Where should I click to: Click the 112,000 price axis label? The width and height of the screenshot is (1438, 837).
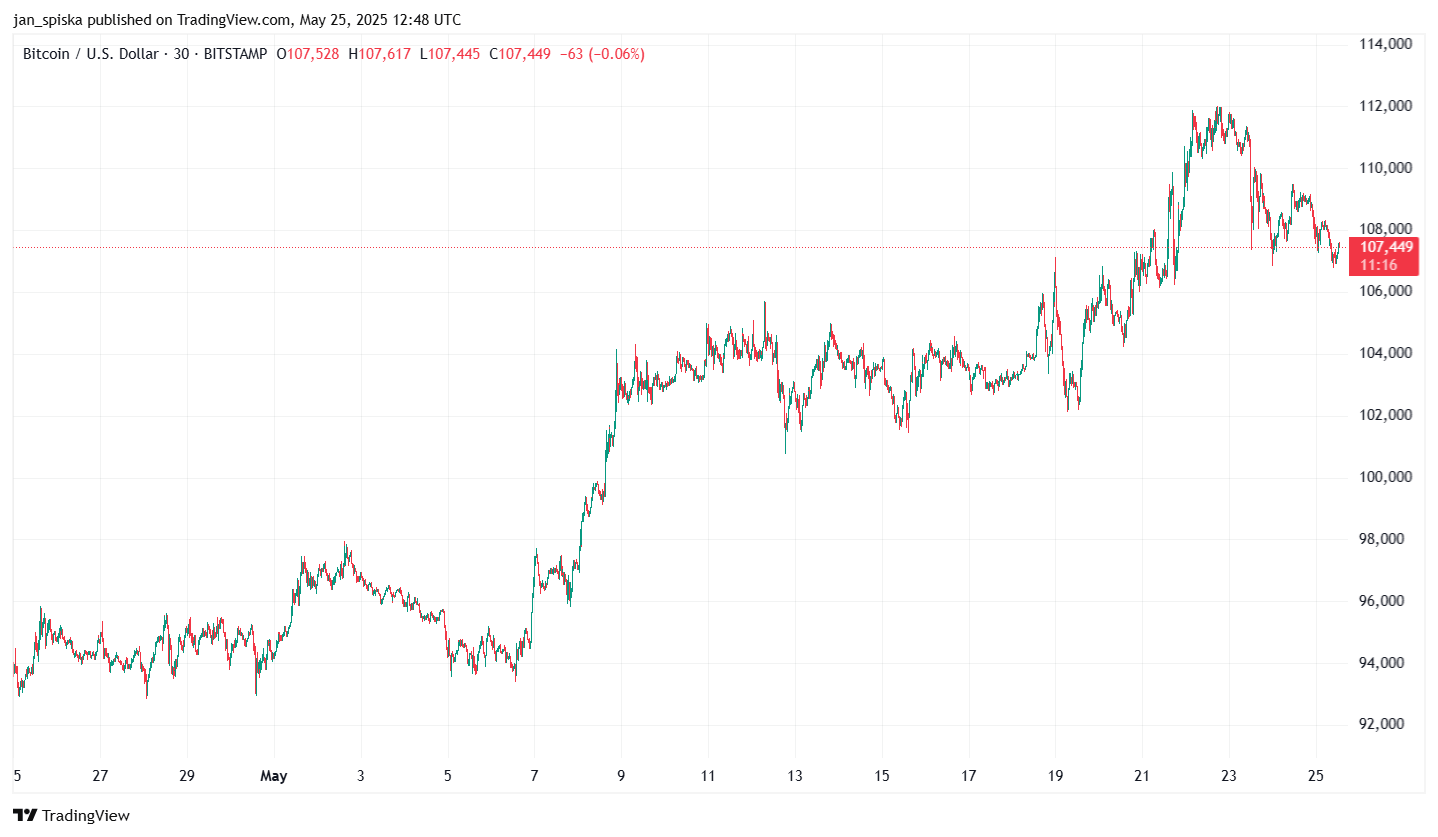(x=1385, y=106)
